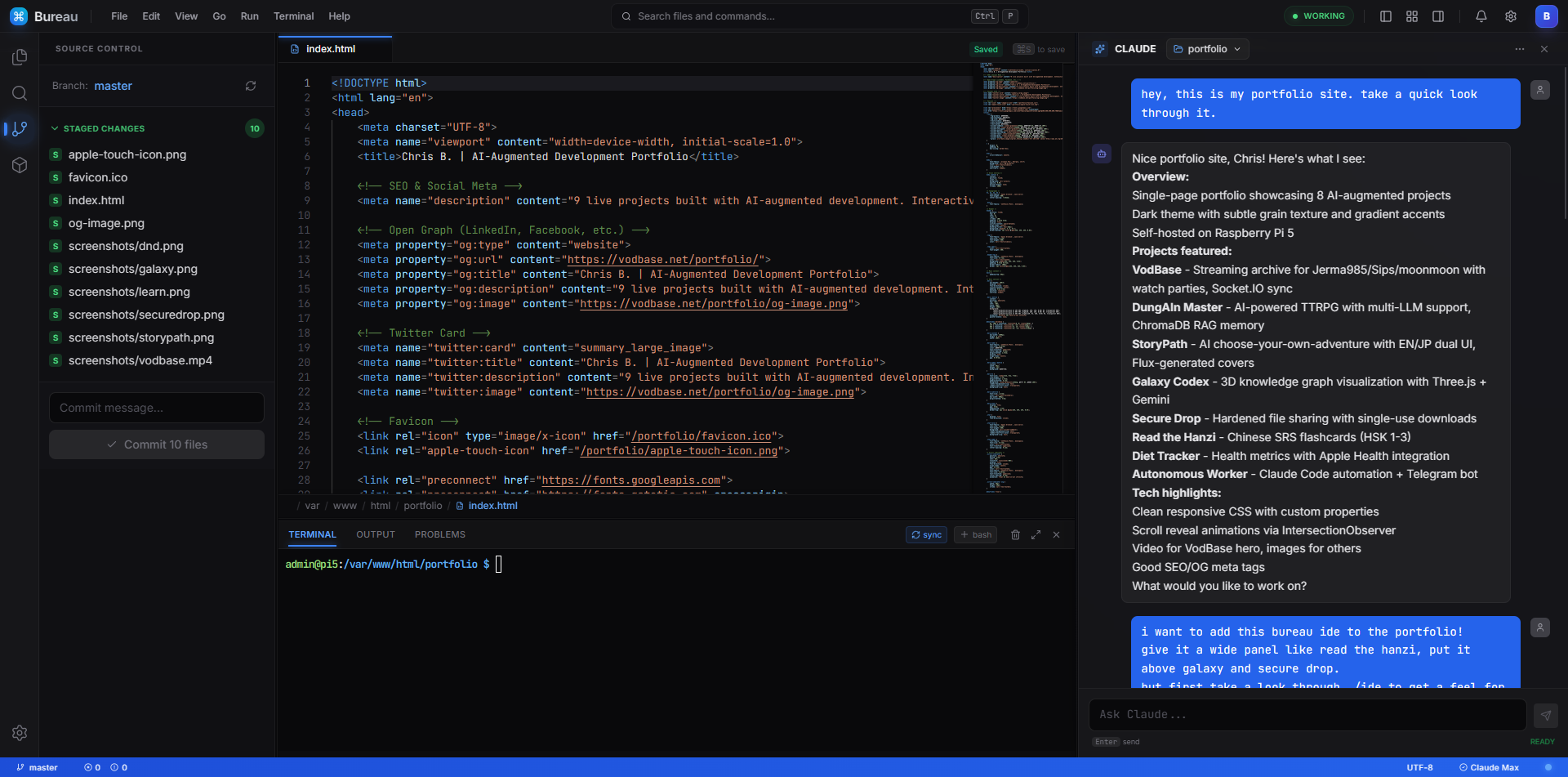Collapse the Staged Changes section

[54, 128]
